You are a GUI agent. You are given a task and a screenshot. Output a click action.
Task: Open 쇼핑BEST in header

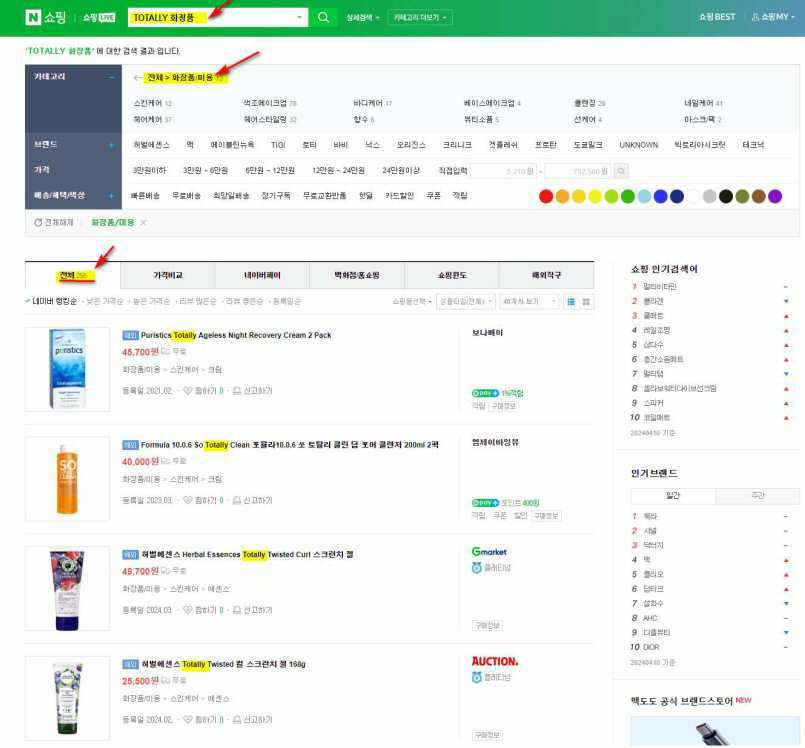pyautogui.click(x=717, y=17)
